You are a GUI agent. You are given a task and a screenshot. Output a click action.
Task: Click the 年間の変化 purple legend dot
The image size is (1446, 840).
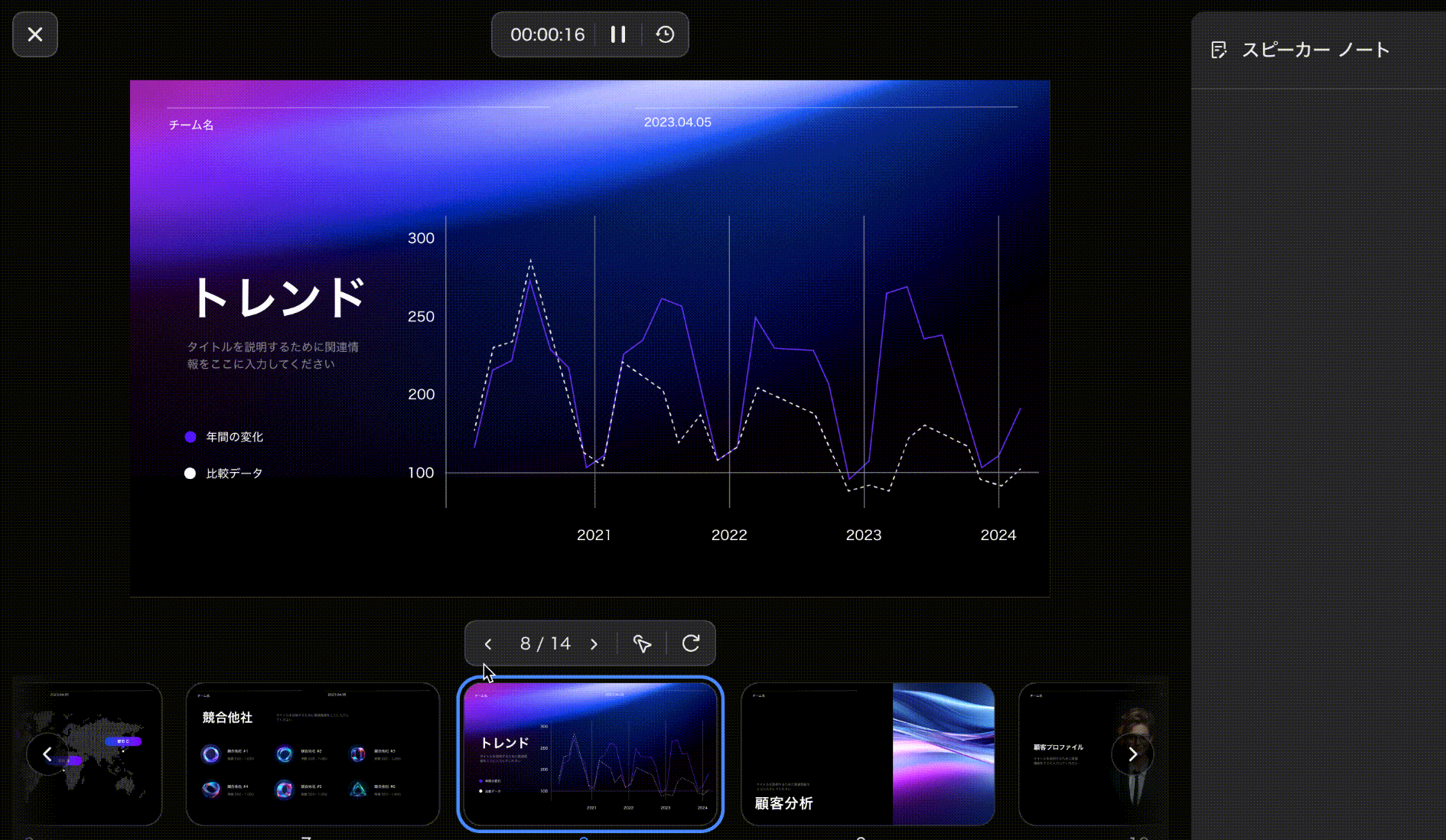(191, 437)
